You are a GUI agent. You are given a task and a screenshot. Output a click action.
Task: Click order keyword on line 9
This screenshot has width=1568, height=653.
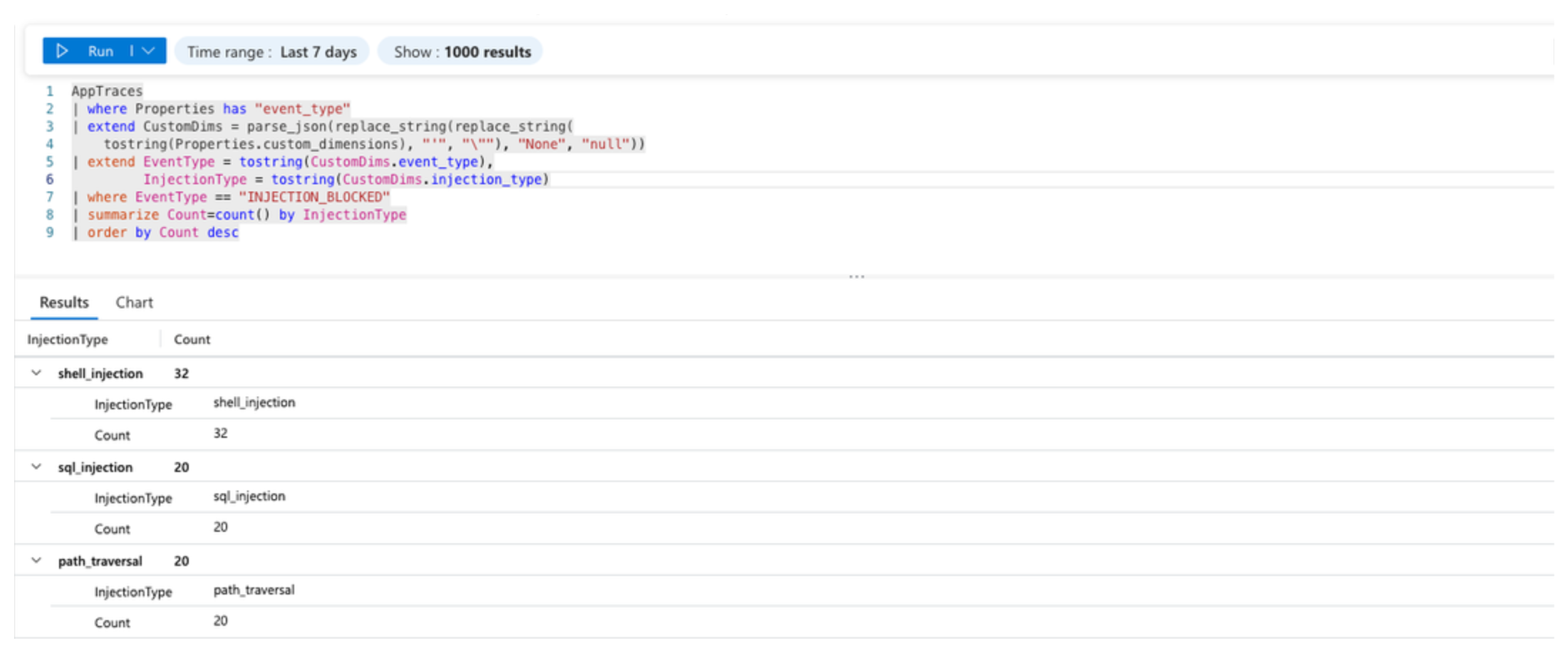tap(107, 233)
